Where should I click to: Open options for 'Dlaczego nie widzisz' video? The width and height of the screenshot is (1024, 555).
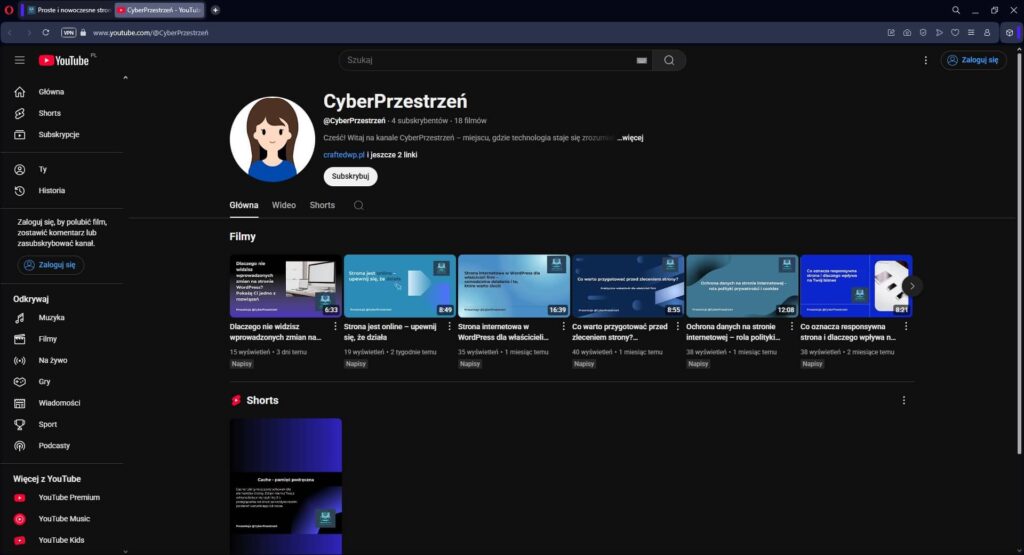335,326
